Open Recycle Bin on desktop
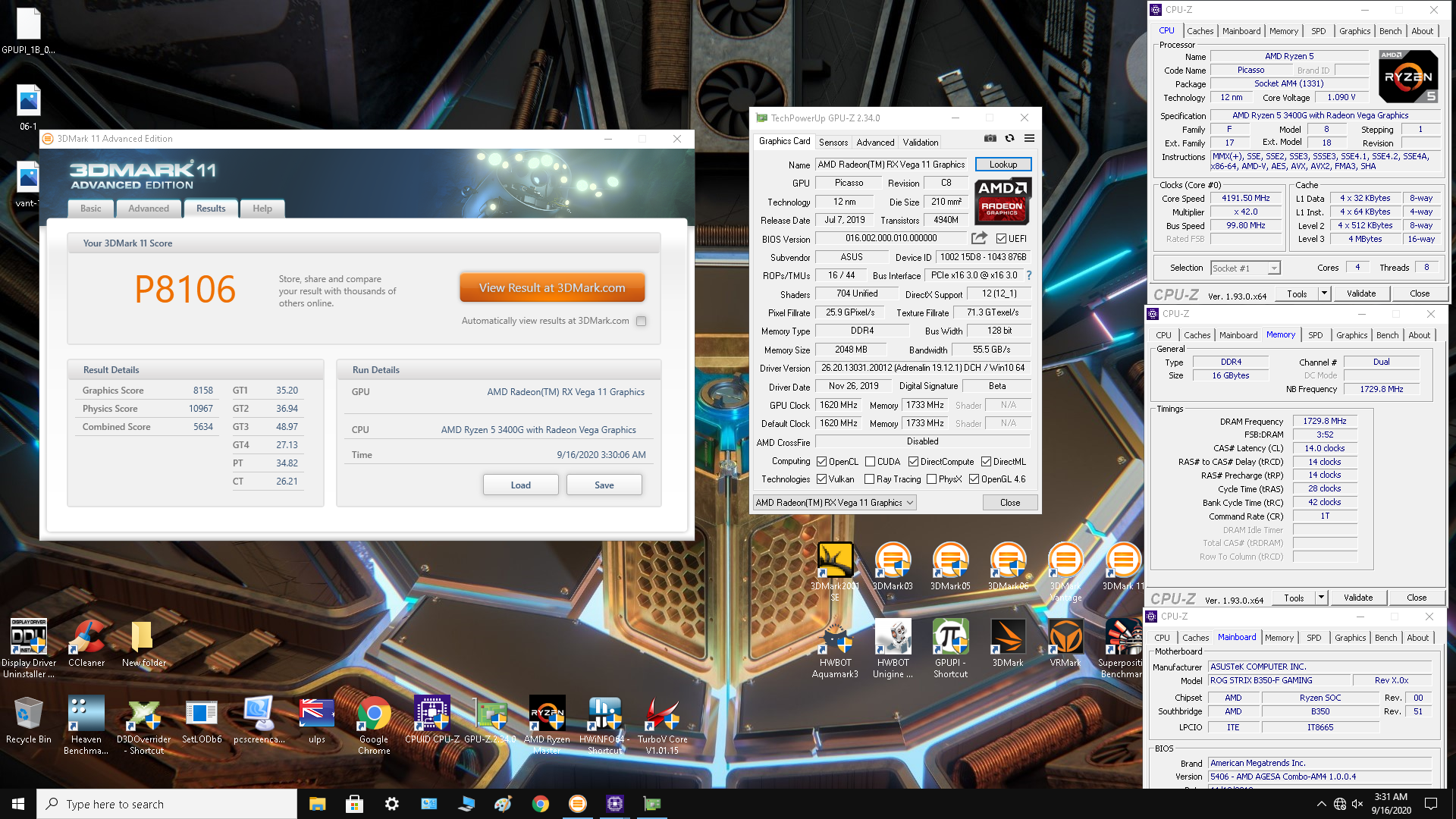This screenshot has width=1456, height=819. [29, 720]
